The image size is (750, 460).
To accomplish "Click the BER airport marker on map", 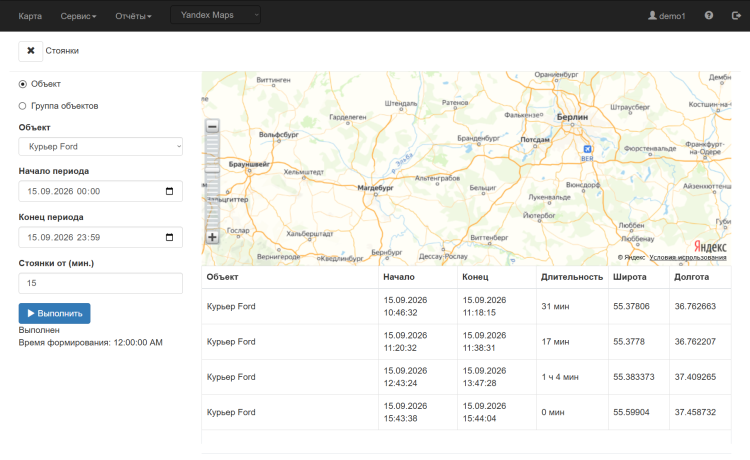I will [x=587, y=149].
